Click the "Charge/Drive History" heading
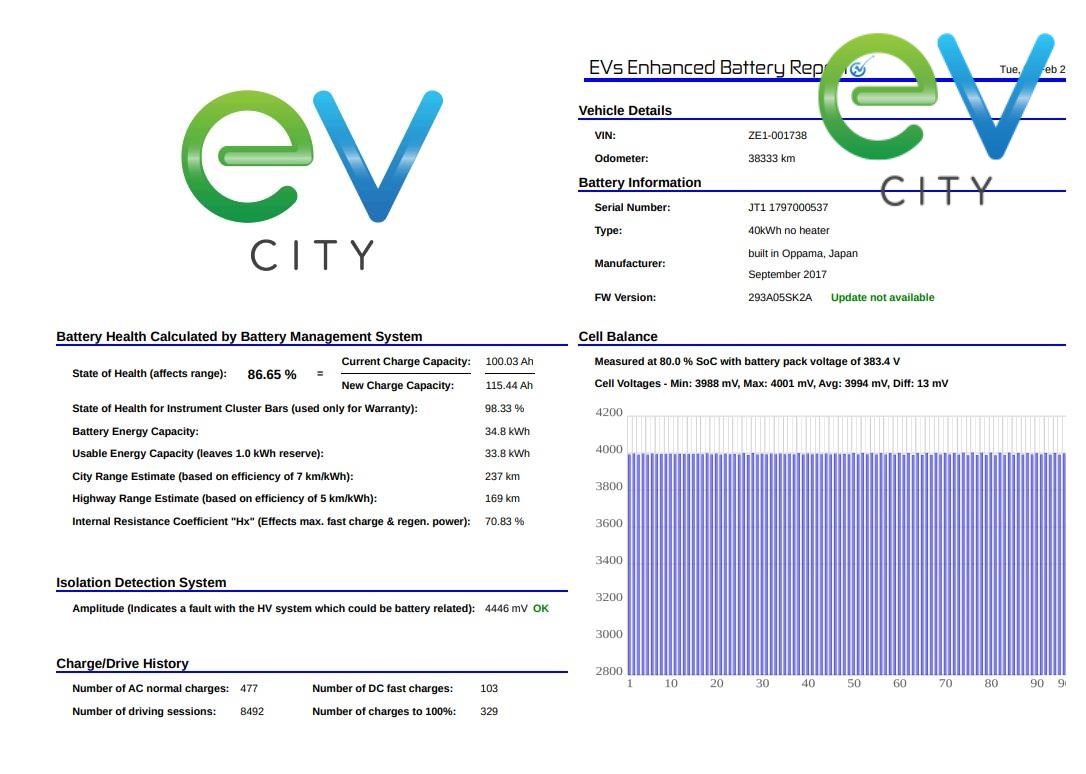The width and height of the screenshot is (1086, 774). click(123, 664)
